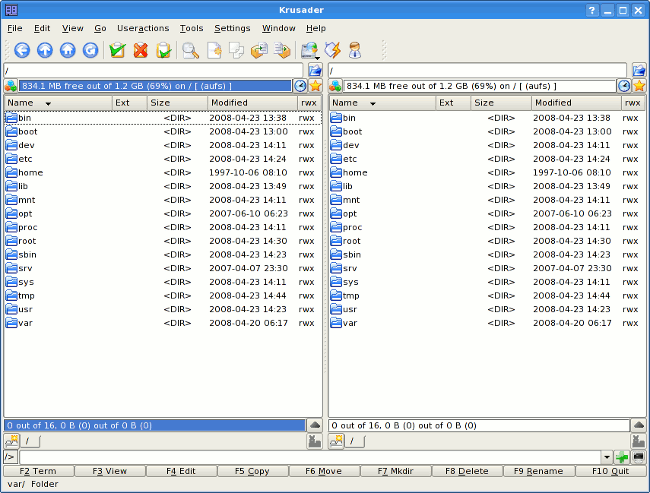Screen dimensions: 650x493
Task: Open left panel media list button
Action: click(x=11, y=86)
